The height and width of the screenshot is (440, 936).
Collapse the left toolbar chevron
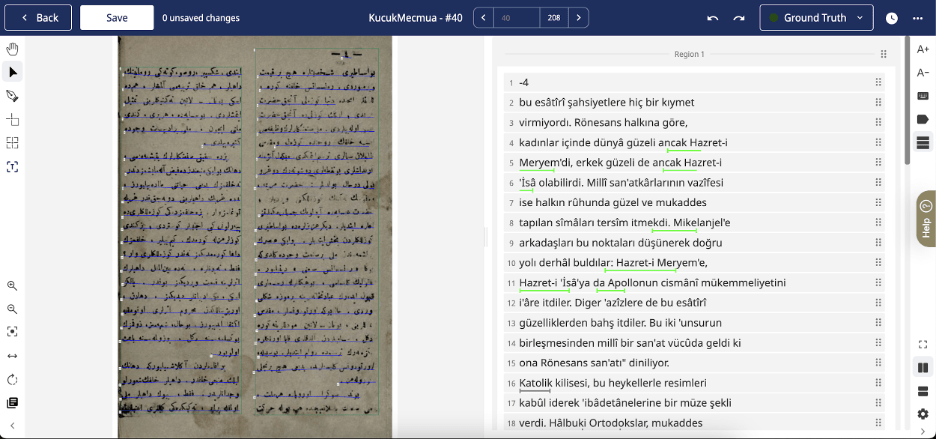click(13, 426)
